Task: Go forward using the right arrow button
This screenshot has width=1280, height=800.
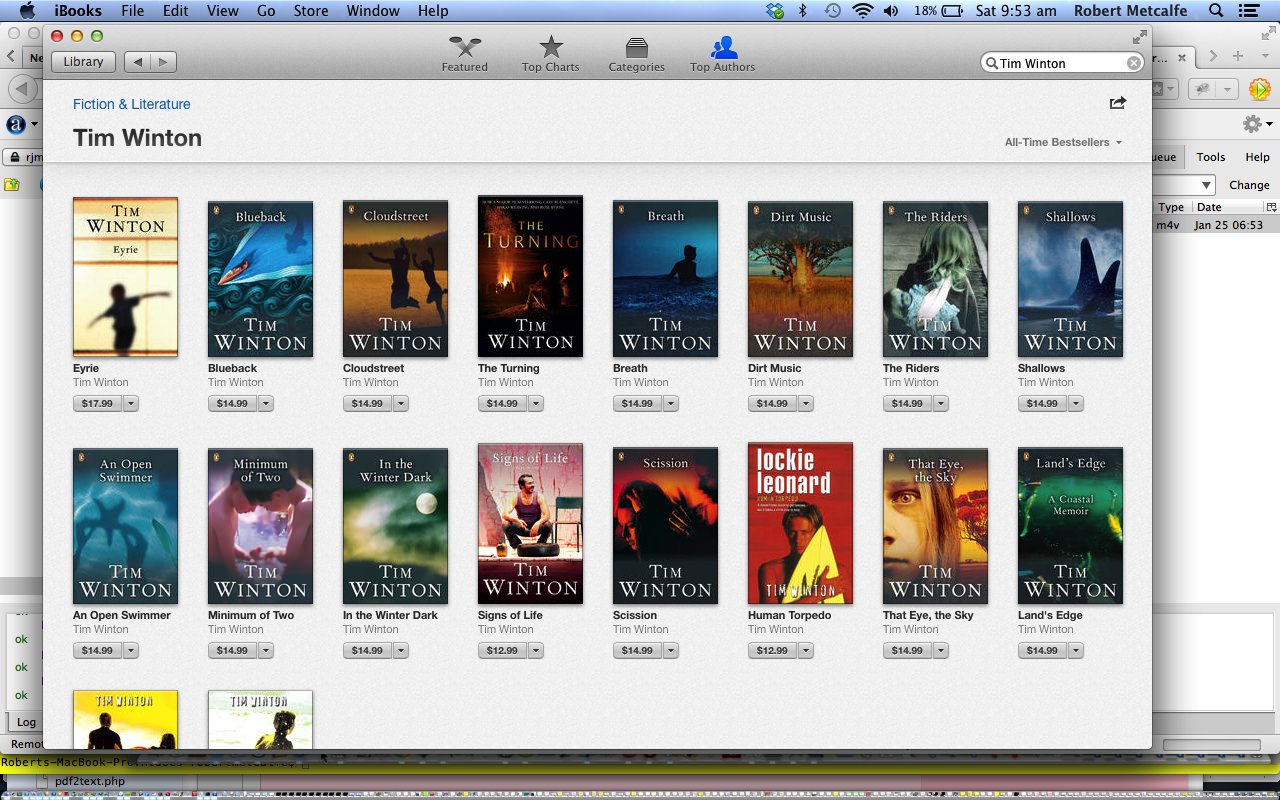Action: 164,62
